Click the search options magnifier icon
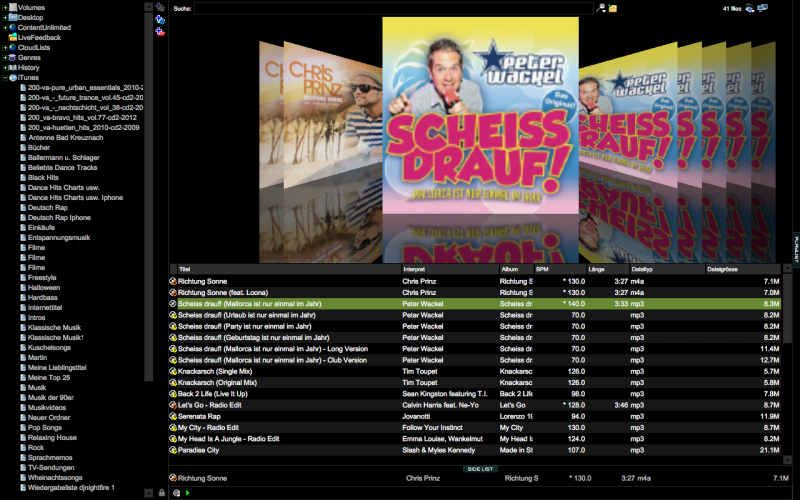Viewport: 800px width, 500px height. pos(601,8)
